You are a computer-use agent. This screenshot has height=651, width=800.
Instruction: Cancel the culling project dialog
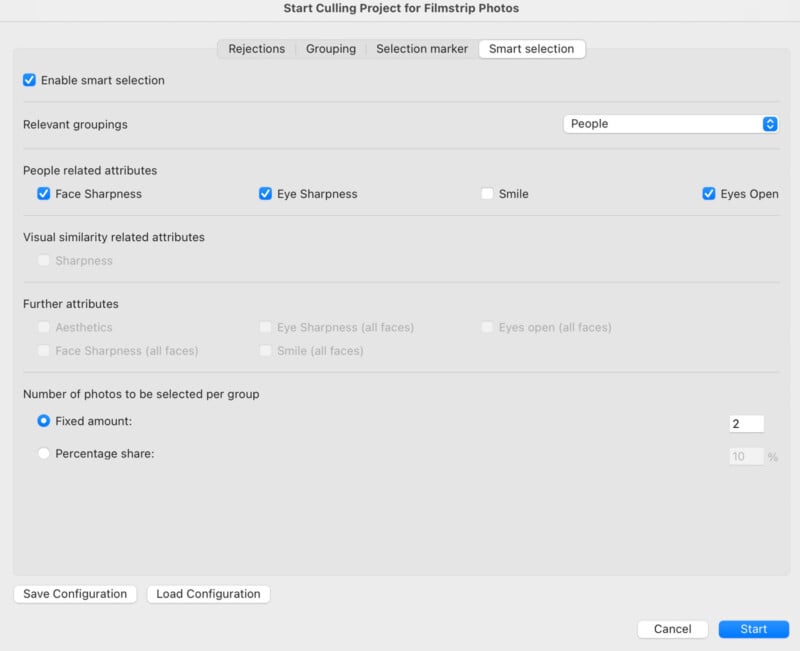pos(672,629)
